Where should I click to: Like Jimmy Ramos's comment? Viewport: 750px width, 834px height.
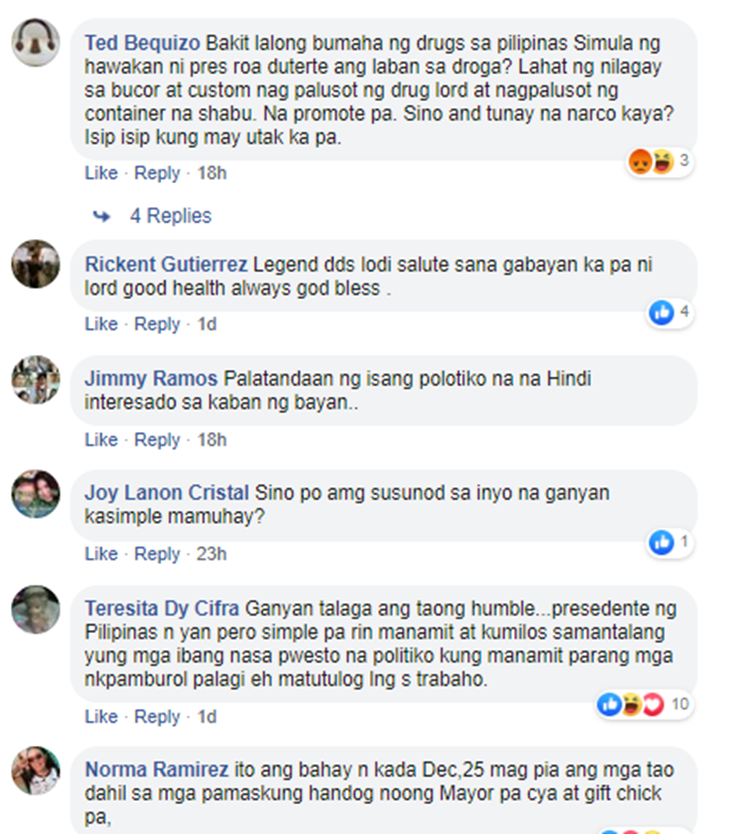point(101,440)
